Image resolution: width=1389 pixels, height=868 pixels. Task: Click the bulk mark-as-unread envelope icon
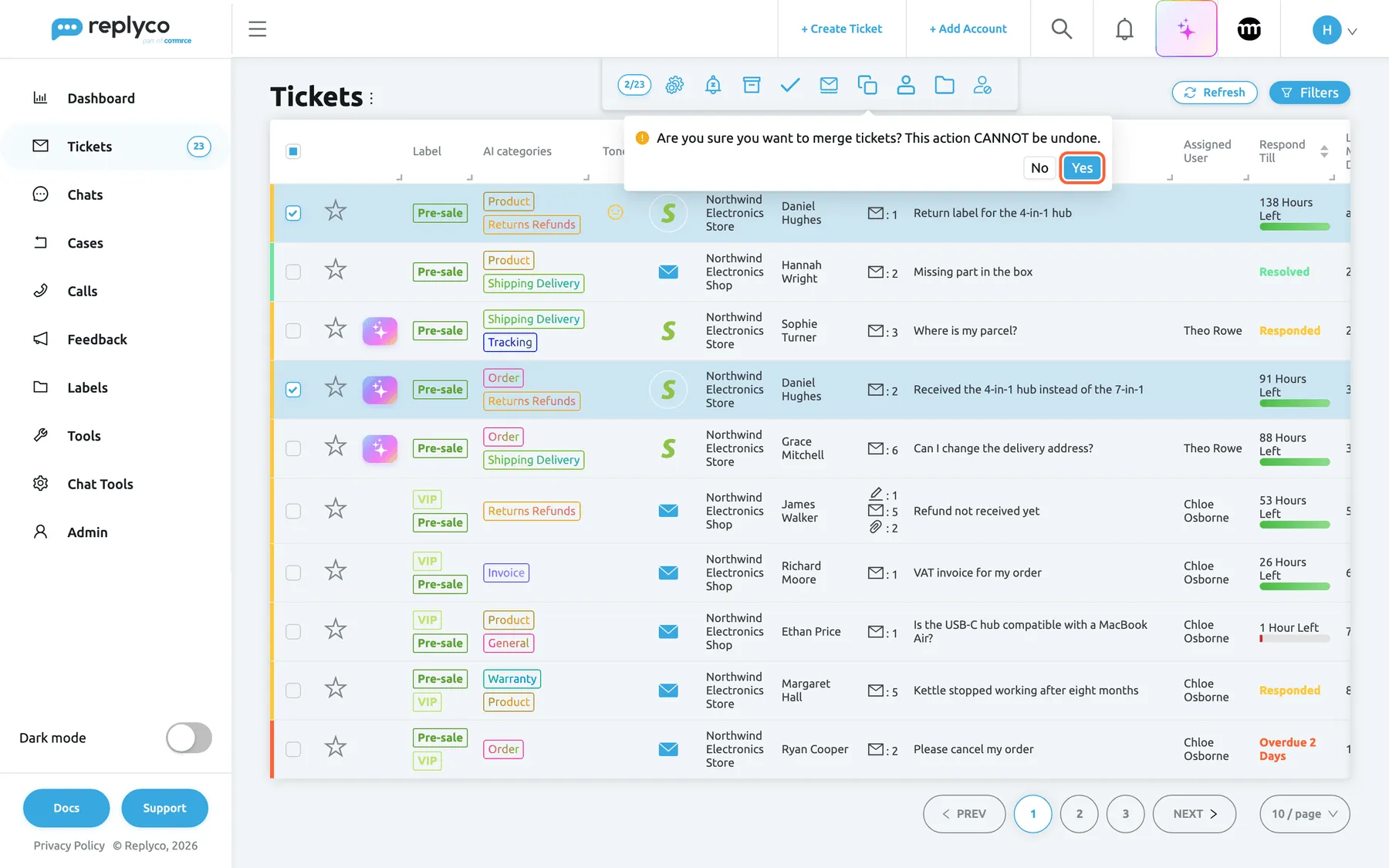tap(829, 85)
